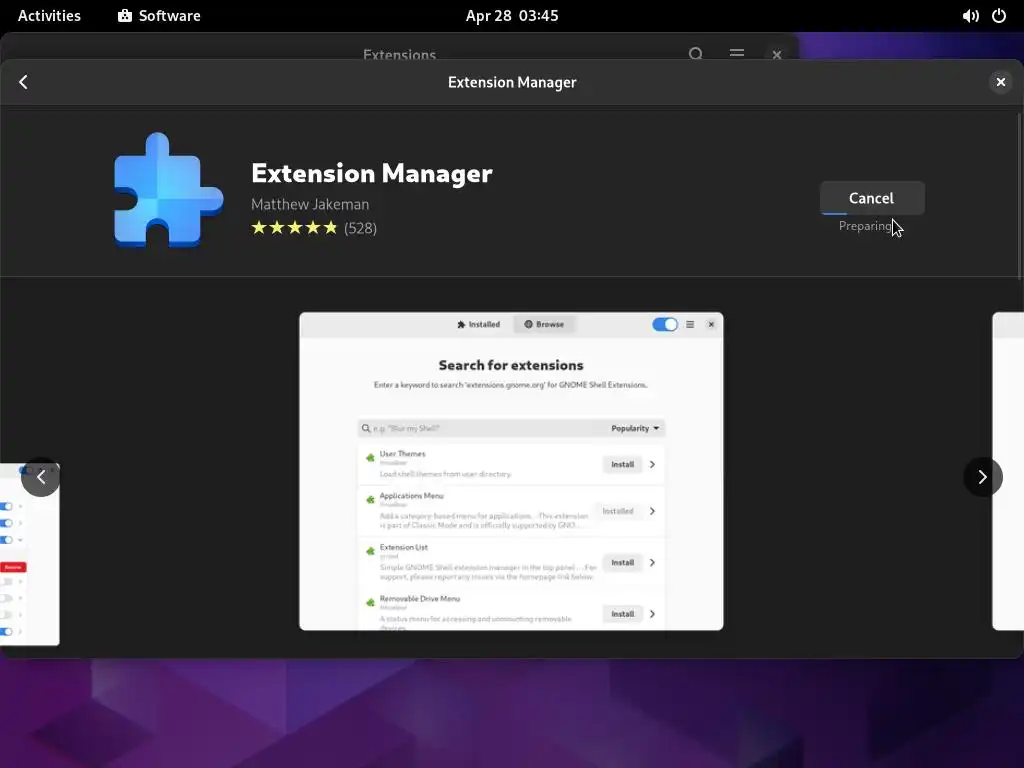This screenshot has height=768, width=1024.
Task: Click the Extension Manager puzzle piece icon
Action: pyautogui.click(x=168, y=190)
